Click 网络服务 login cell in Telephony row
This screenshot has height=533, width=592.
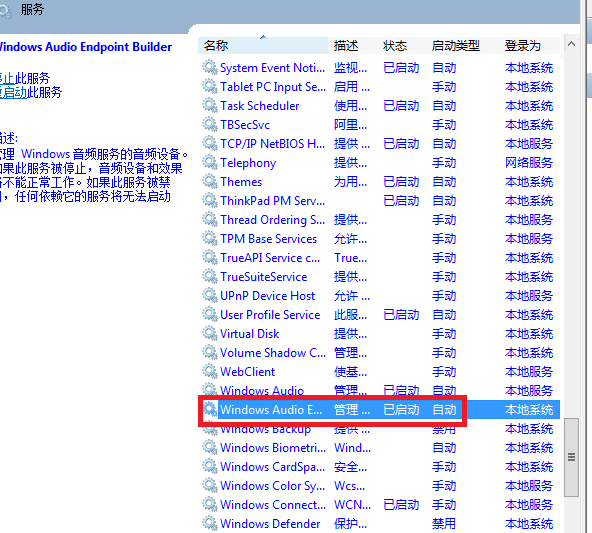click(529, 163)
